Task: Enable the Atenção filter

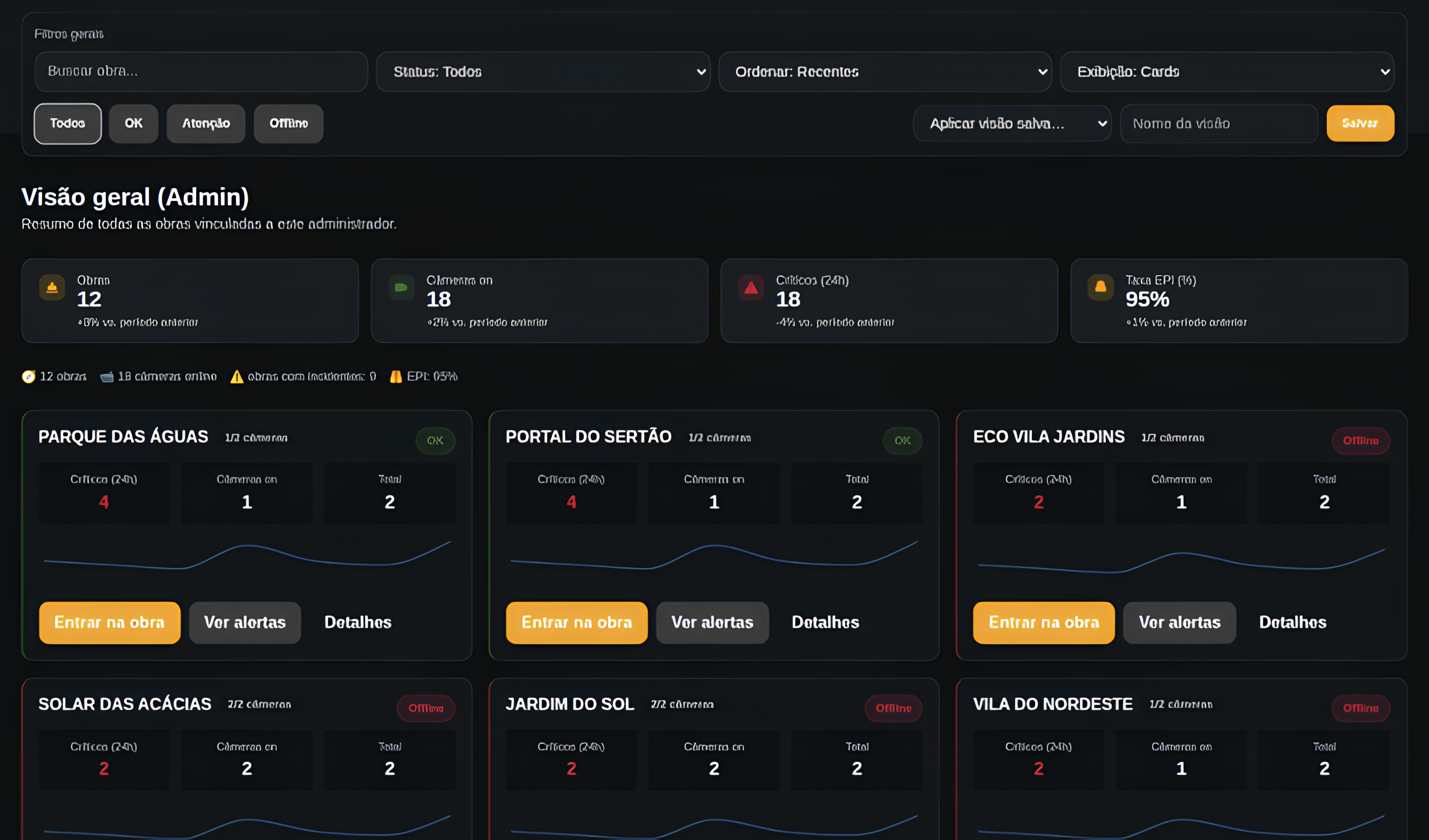Action: (x=205, y=123)
